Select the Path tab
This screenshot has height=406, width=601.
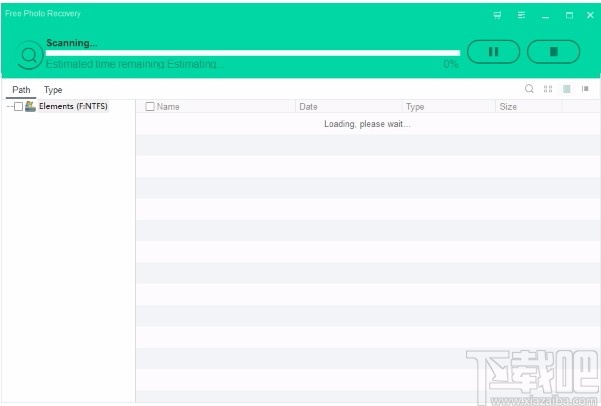click(x=21, y=90)
